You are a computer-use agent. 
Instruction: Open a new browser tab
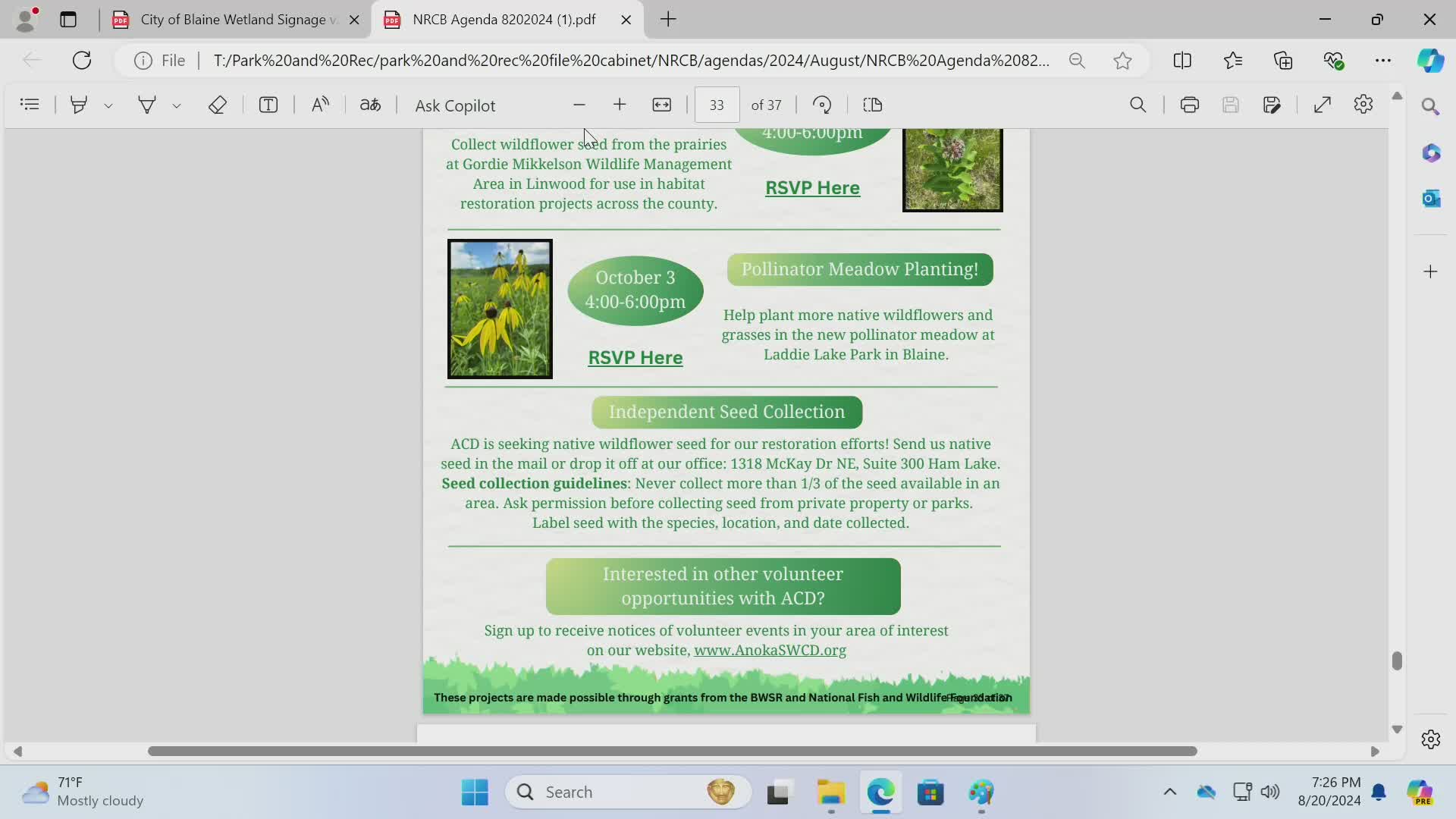tap(668, 20)
